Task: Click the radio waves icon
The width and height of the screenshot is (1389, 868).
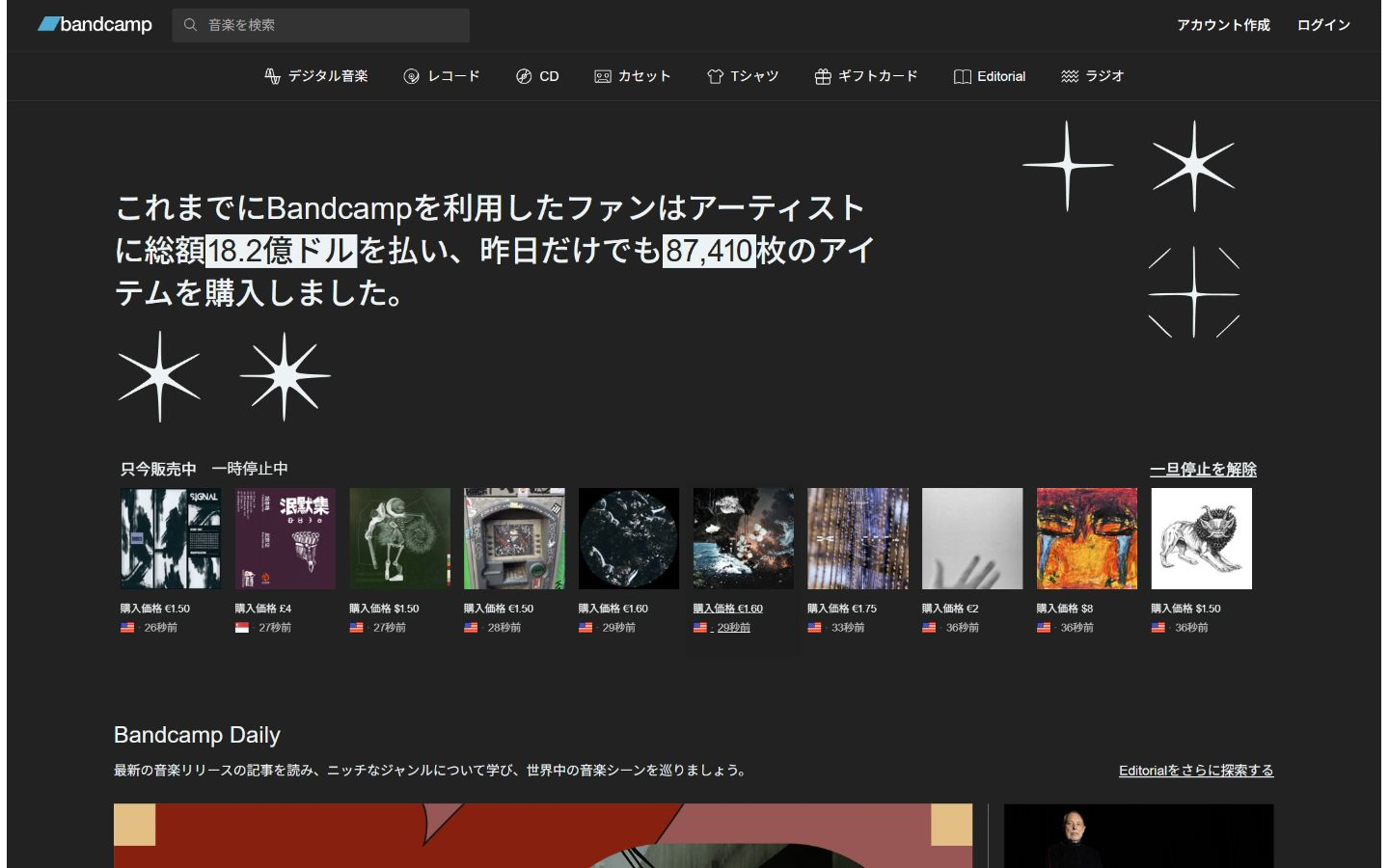Action: point(1070,76)
